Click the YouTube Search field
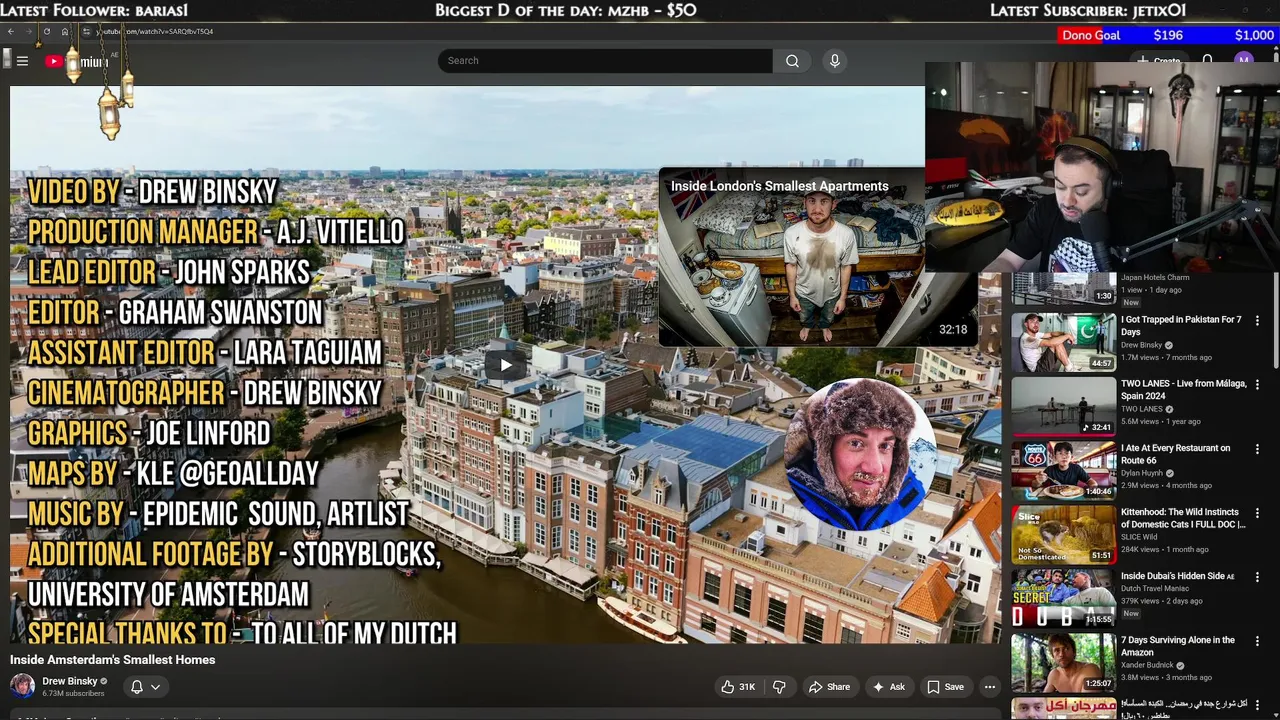The image size is (1280, 720). (x=605, y=61)
